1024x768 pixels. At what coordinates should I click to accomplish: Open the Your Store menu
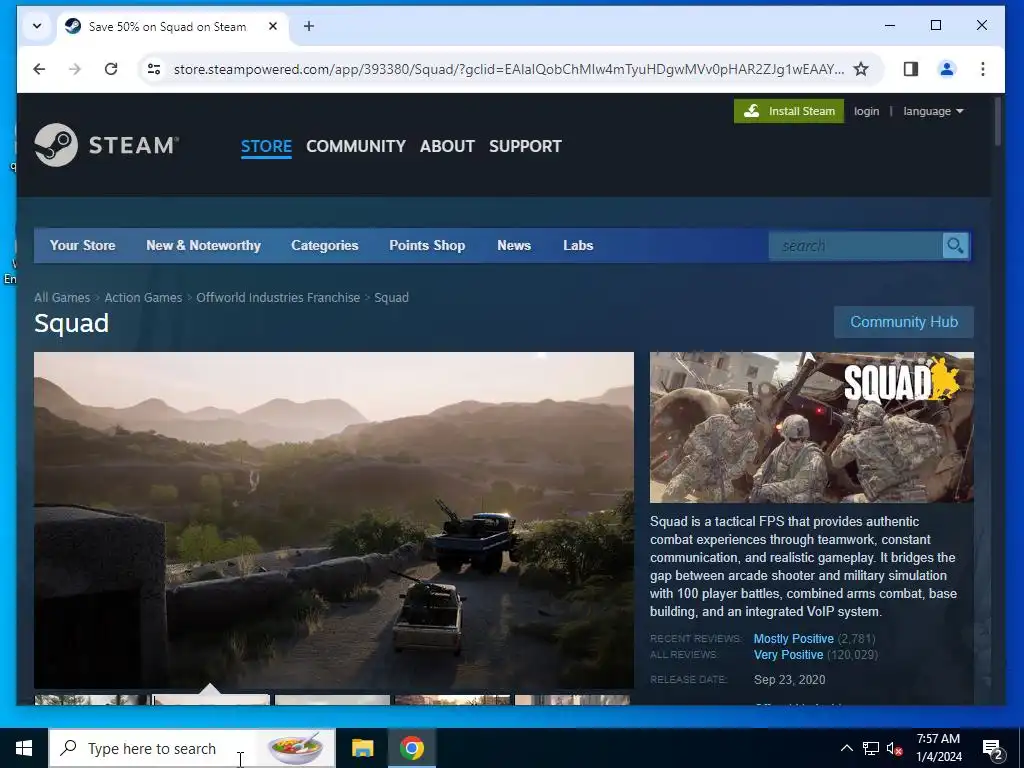click(x=83, y=246)
